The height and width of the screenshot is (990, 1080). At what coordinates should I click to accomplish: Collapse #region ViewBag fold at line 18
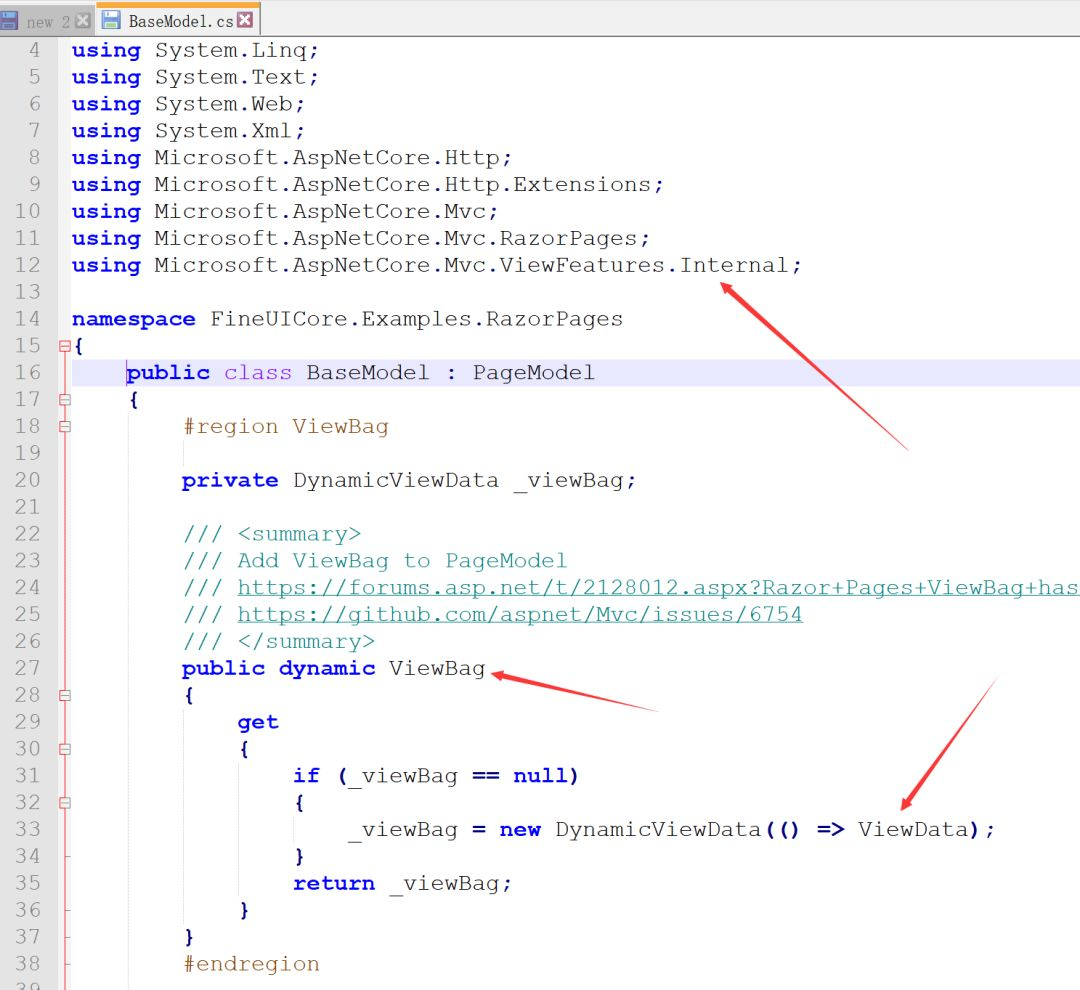pos(65,426)
